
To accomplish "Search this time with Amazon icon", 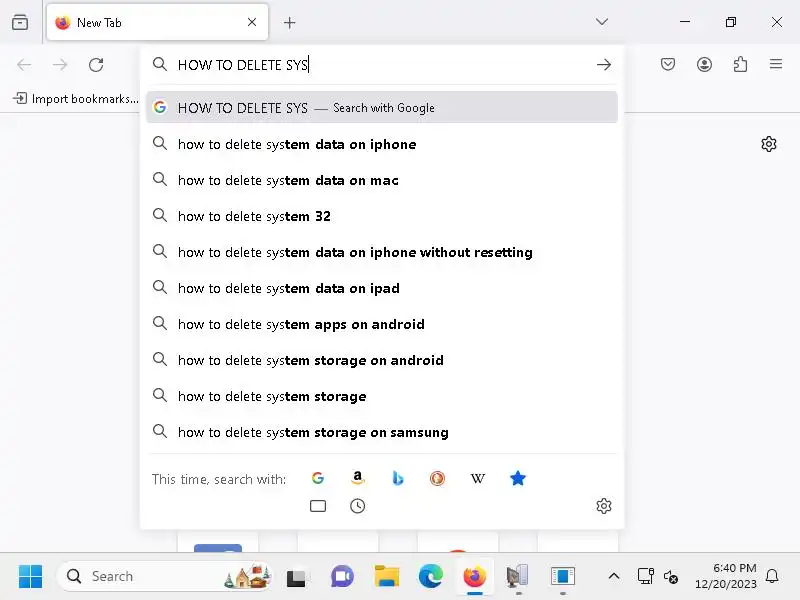I will click(x=358, y=478).
